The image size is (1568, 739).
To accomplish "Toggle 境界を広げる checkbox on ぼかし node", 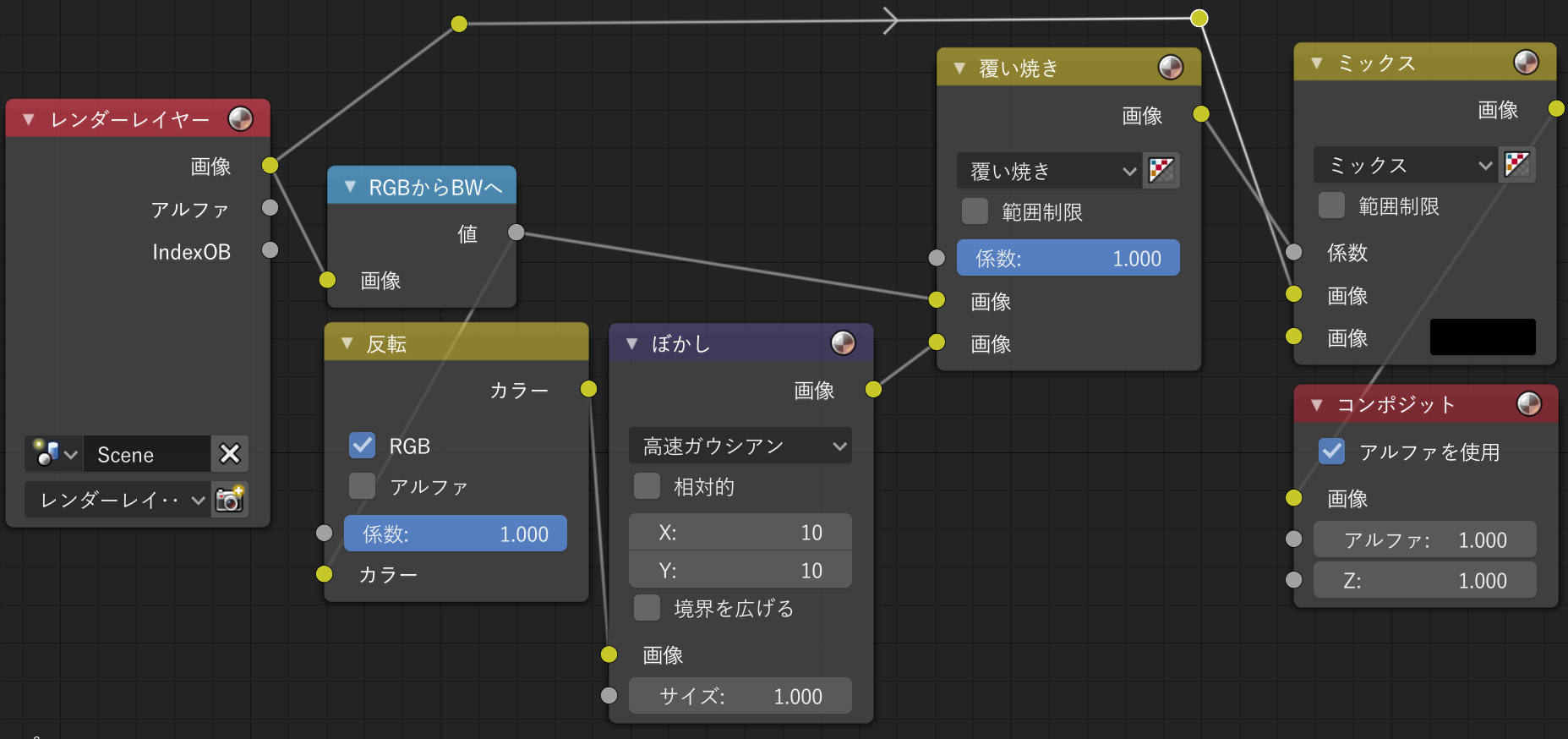I will pyautogui.click(x=647, y=607).
